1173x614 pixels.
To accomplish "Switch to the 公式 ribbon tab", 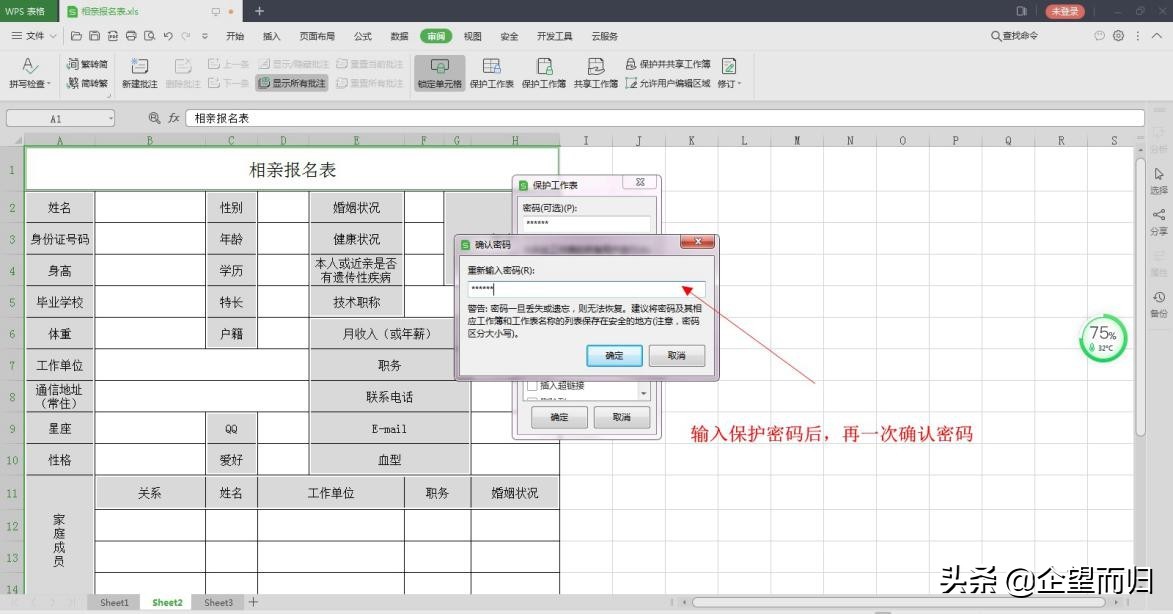I will pyautogui.click(x=363, y=36).
